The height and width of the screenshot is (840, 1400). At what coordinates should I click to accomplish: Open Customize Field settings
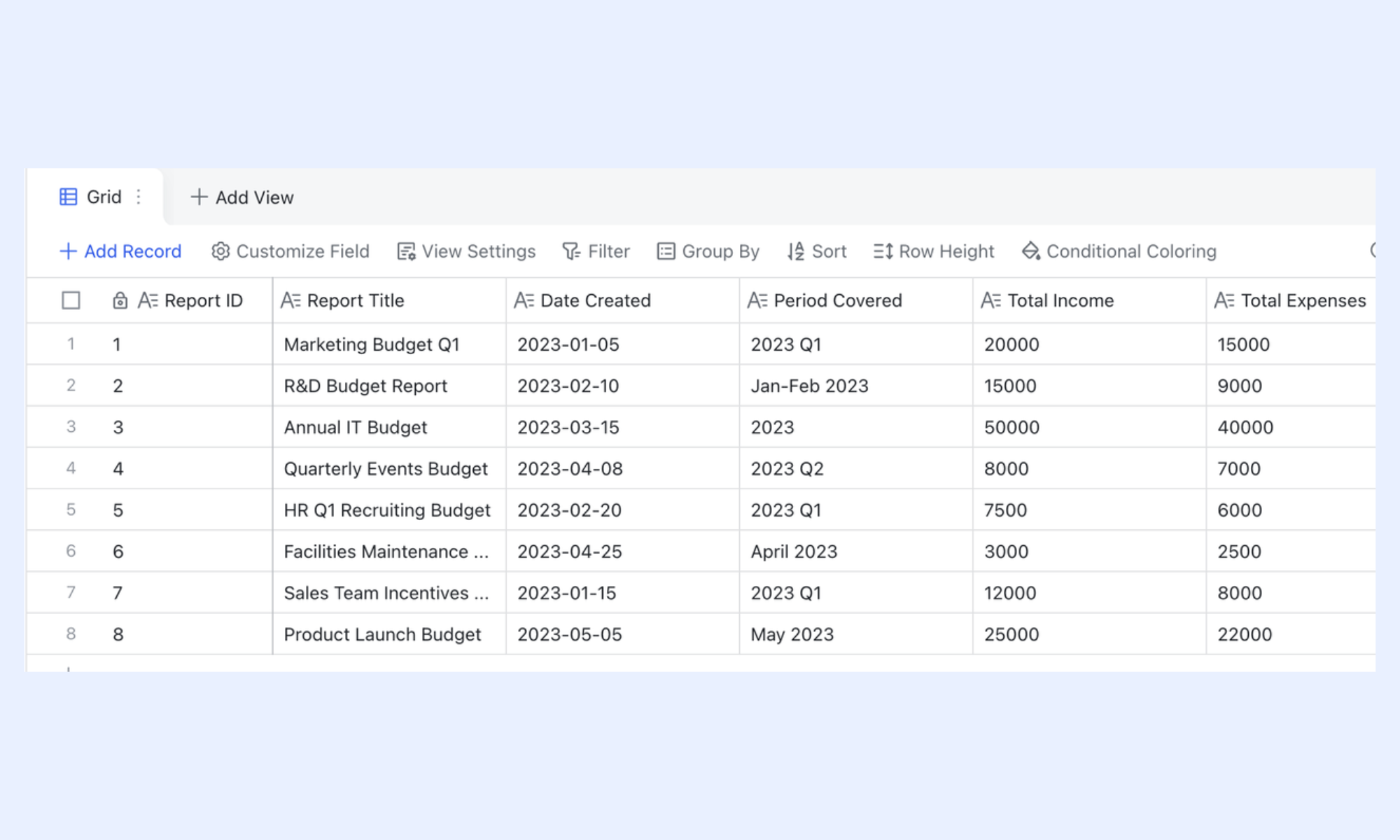(x=290, y=251)
